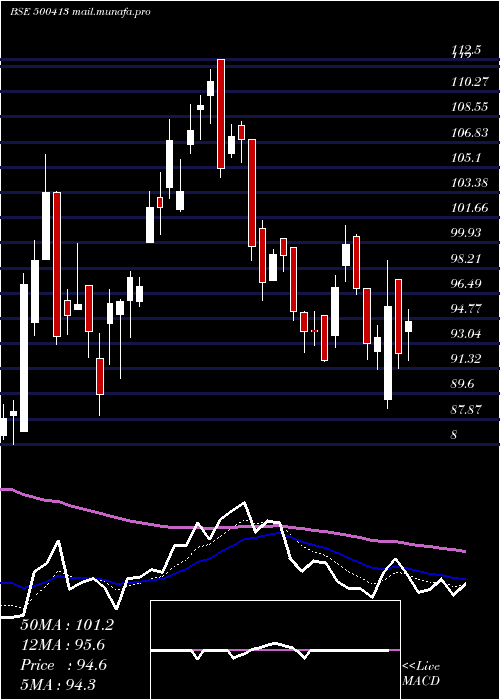Click the 'BSE 500413 mail.munafa.pro' chart title

tap(80, 12)
